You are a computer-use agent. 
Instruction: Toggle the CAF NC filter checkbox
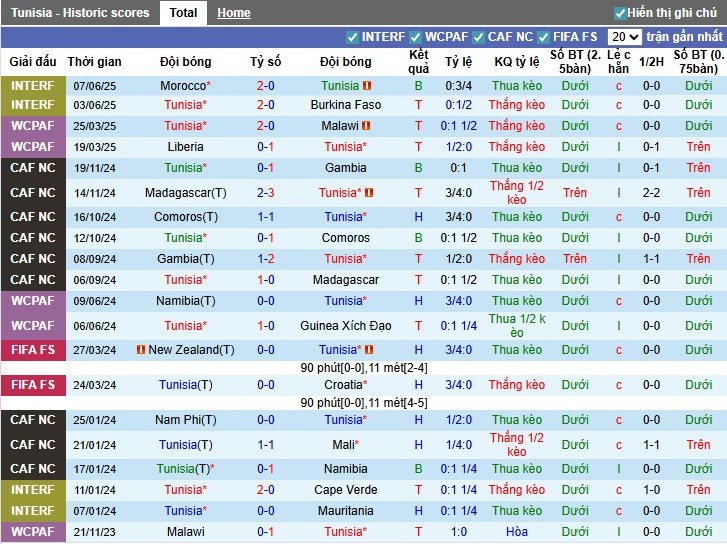coord(478,37)
